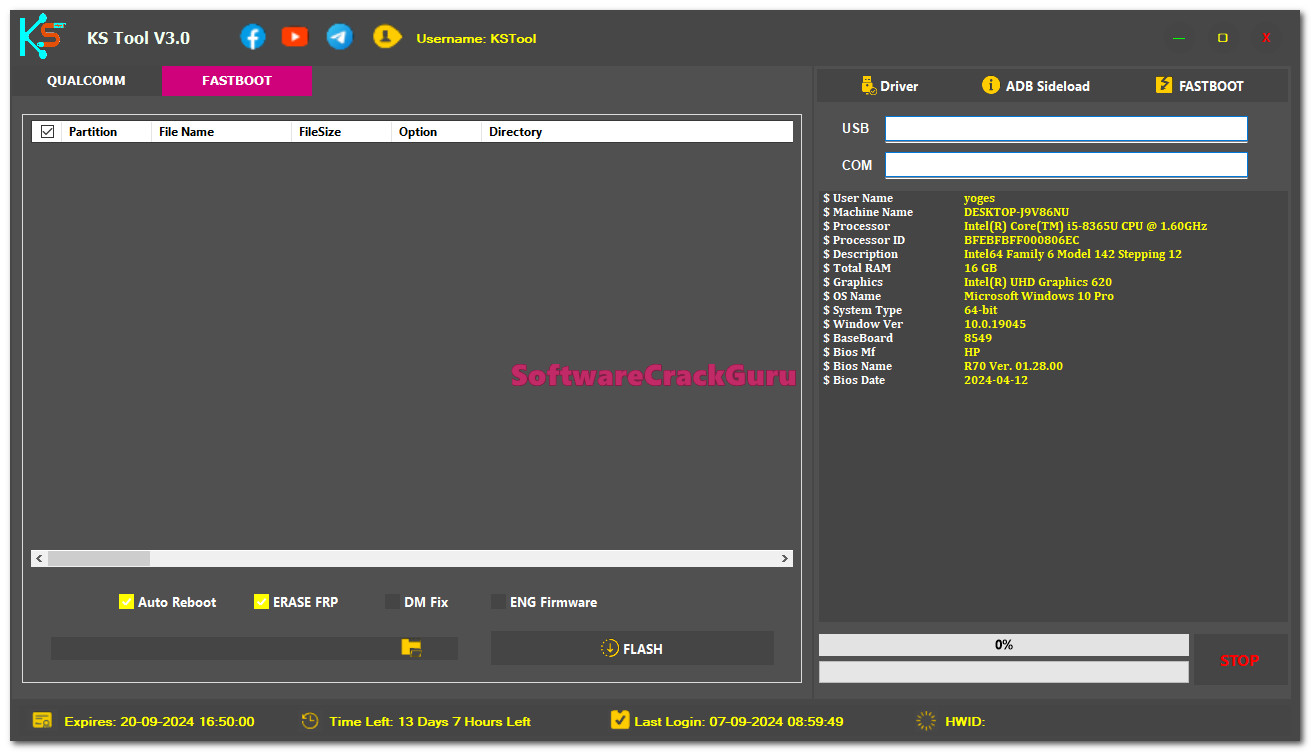Screen dimensions: 1311x752
Task: Minimize the KS Tool window
Action: click(1179, 38)
